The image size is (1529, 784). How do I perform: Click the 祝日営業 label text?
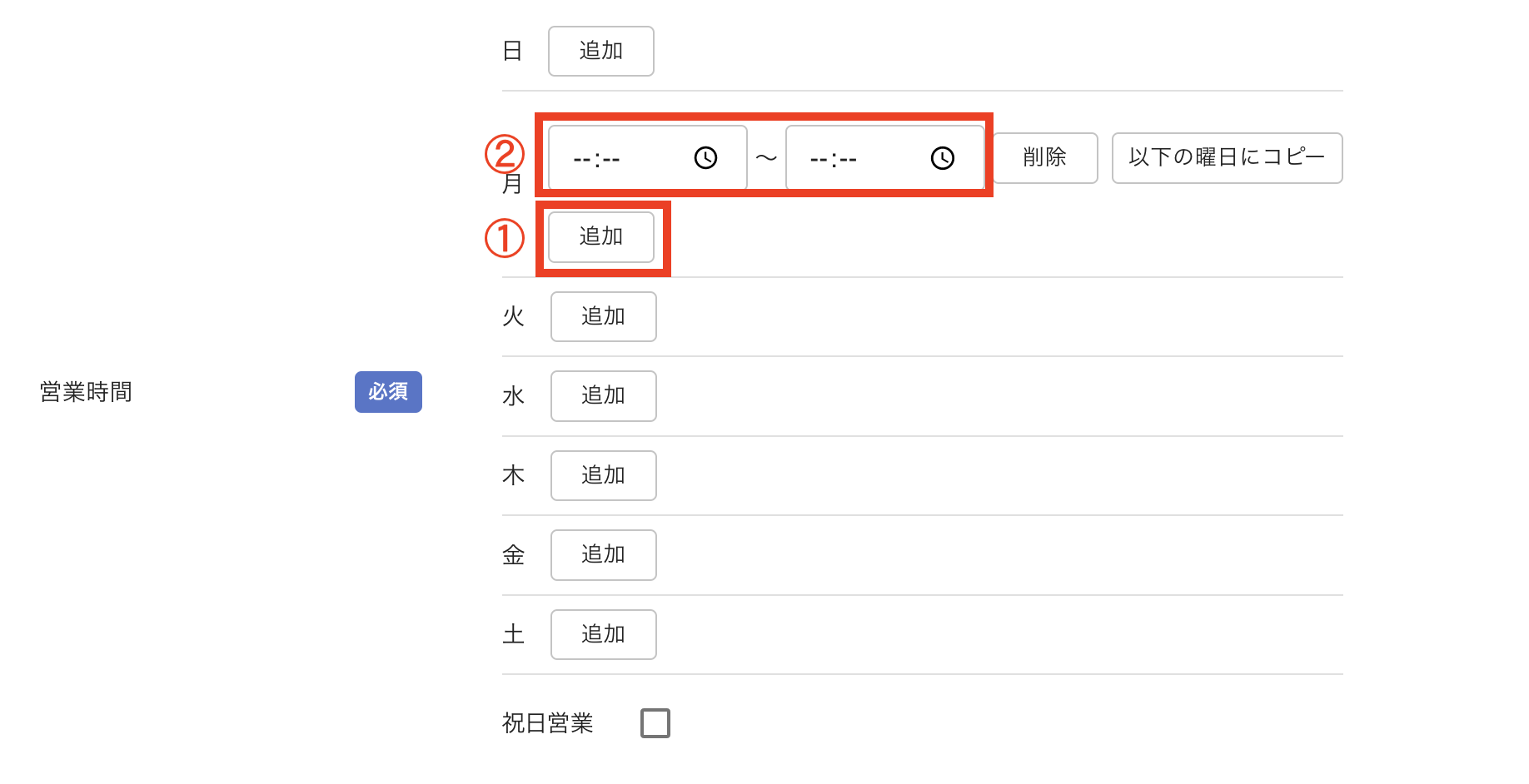pyautogui.click(x=547, y=723)
